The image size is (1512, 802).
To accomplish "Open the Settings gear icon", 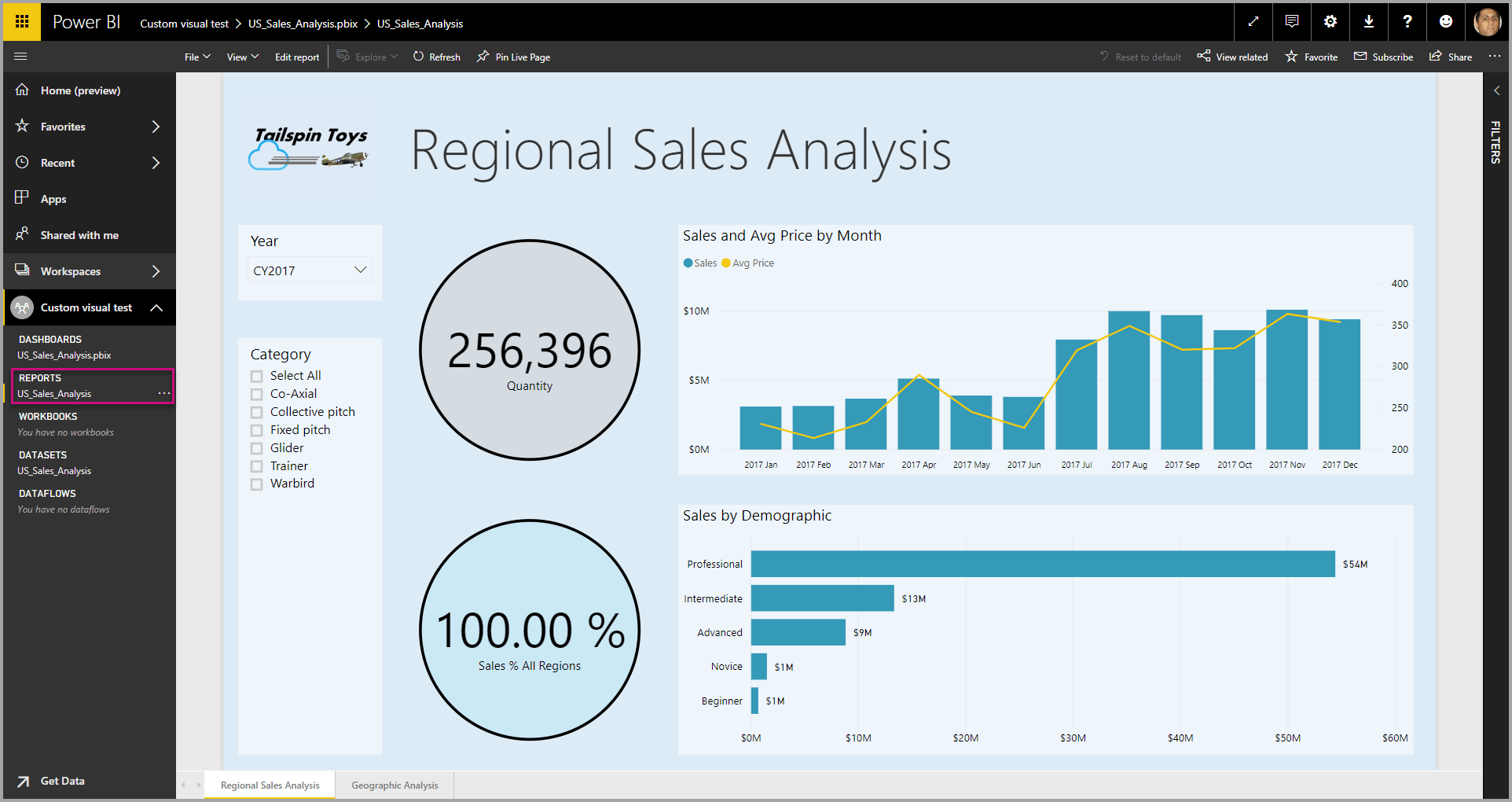I will point(1330,22).
